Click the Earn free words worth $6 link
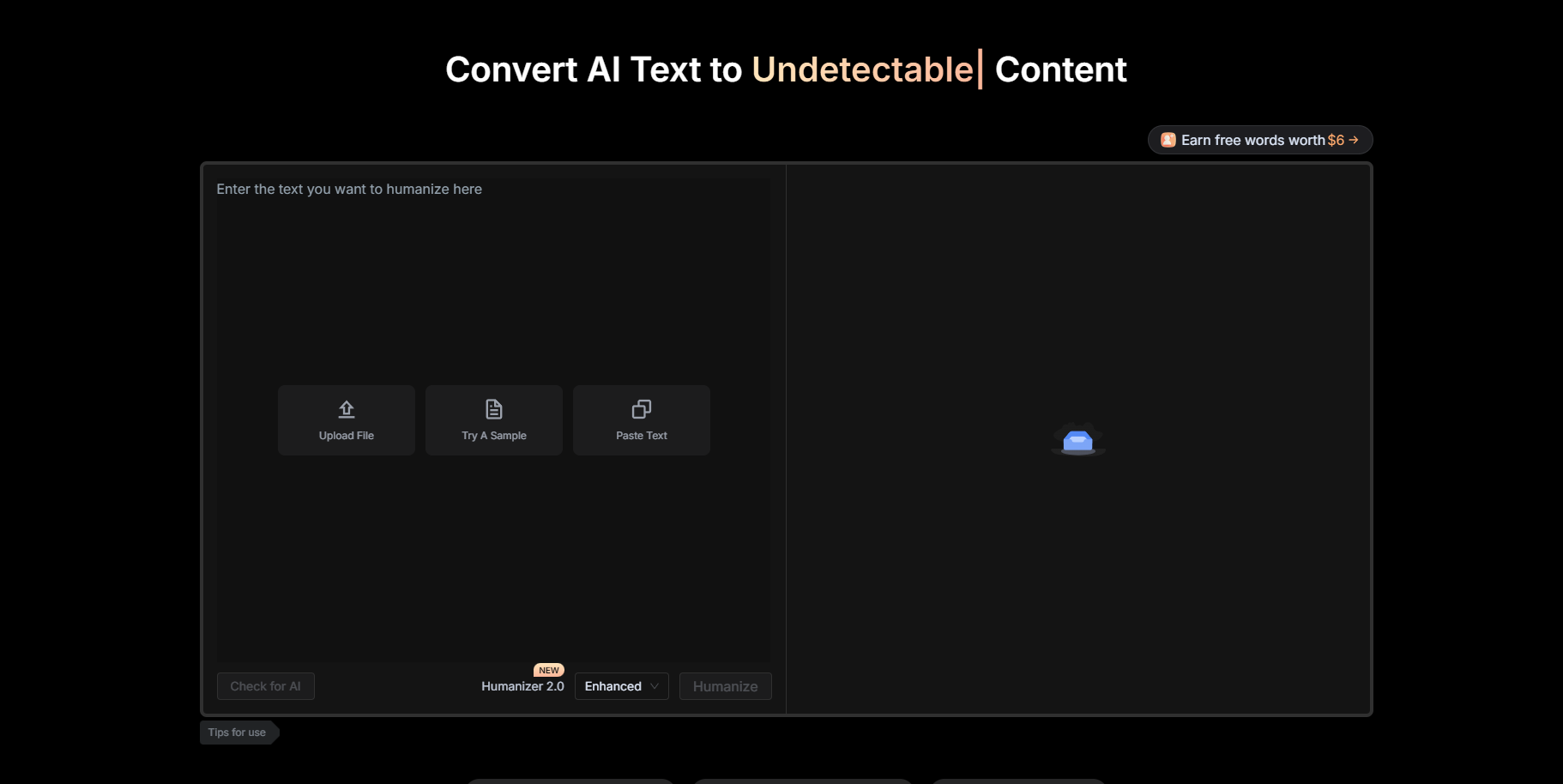The image size is (1563, 784). (x=1260, y=140)
